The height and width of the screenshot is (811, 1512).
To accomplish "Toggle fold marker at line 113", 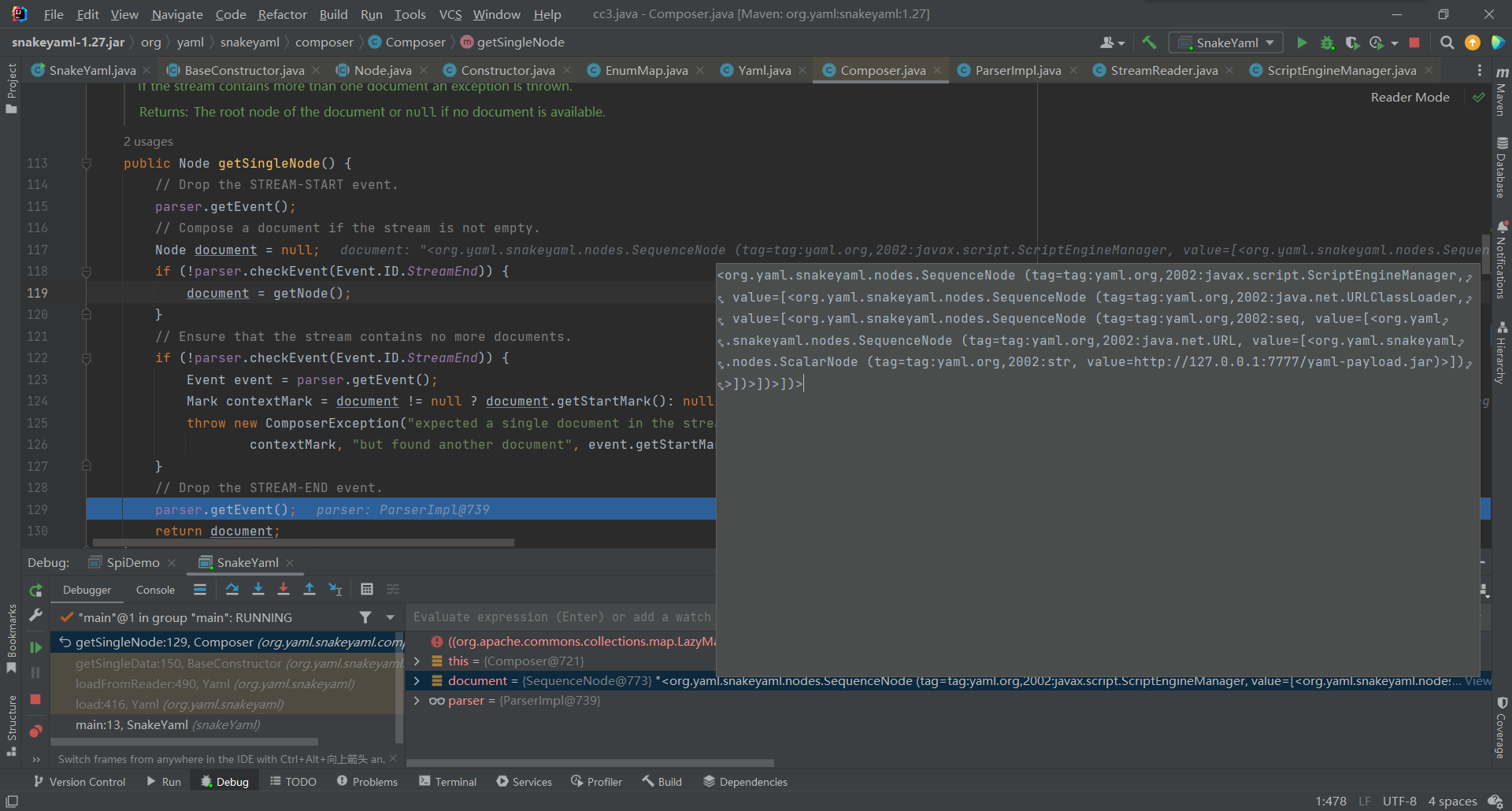I will click(87, 164).
